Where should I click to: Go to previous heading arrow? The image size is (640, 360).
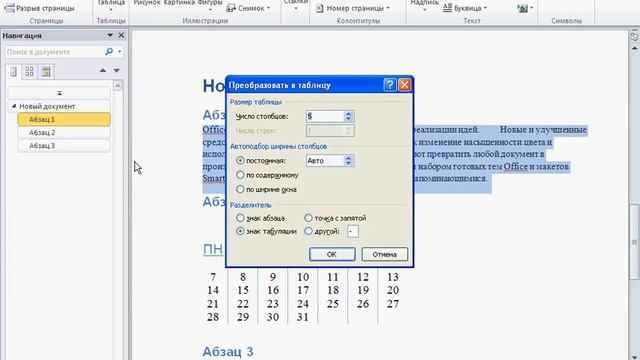coord(103,71)
